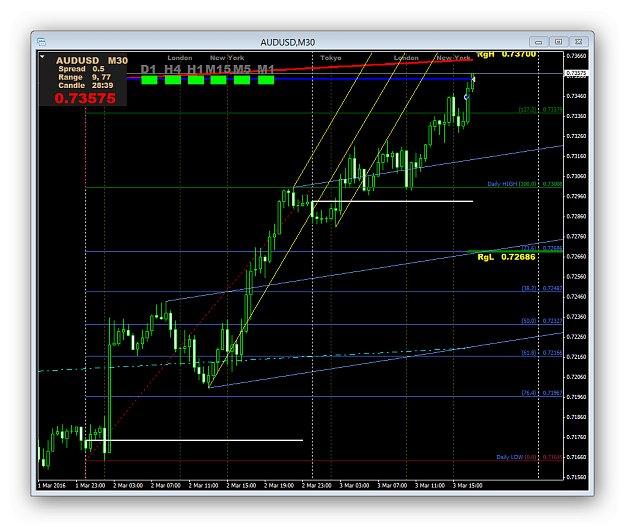This screenshot has height=527, width=625.
Task: Click the green signal box under M15
Action: click(218, 80)
